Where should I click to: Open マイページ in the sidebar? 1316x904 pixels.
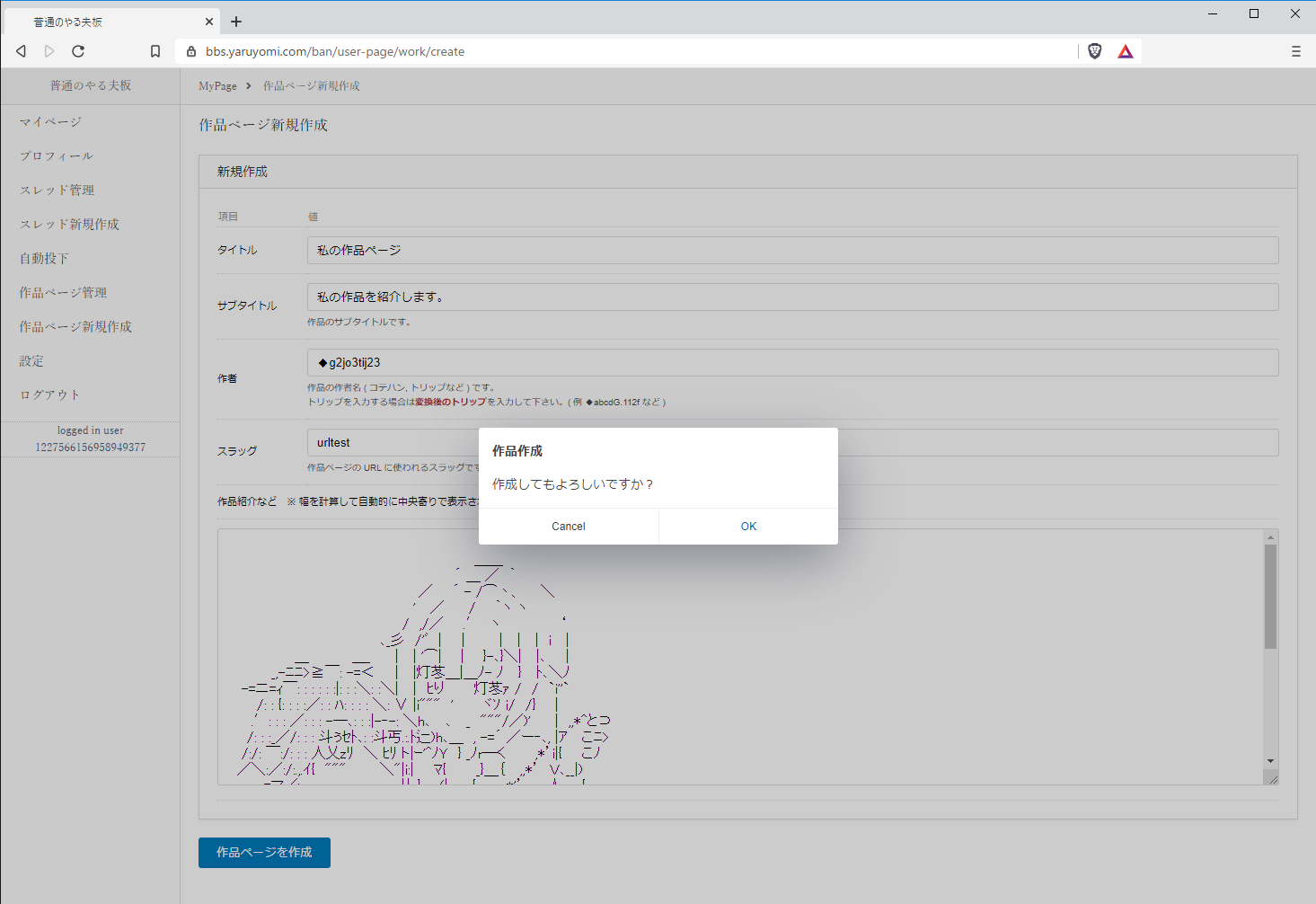50,122
